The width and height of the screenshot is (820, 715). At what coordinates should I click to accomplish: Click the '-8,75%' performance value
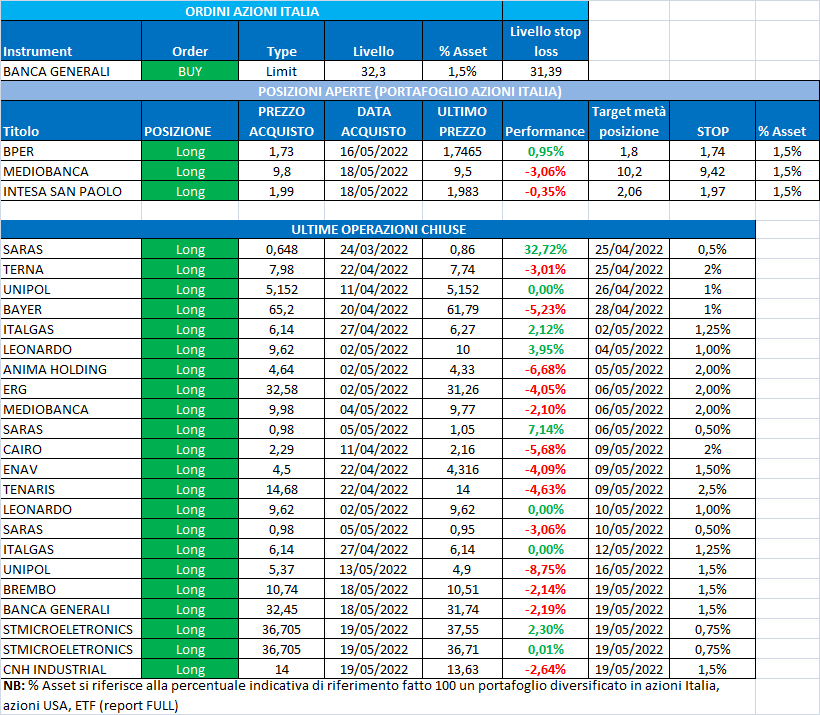pos(545,569)
